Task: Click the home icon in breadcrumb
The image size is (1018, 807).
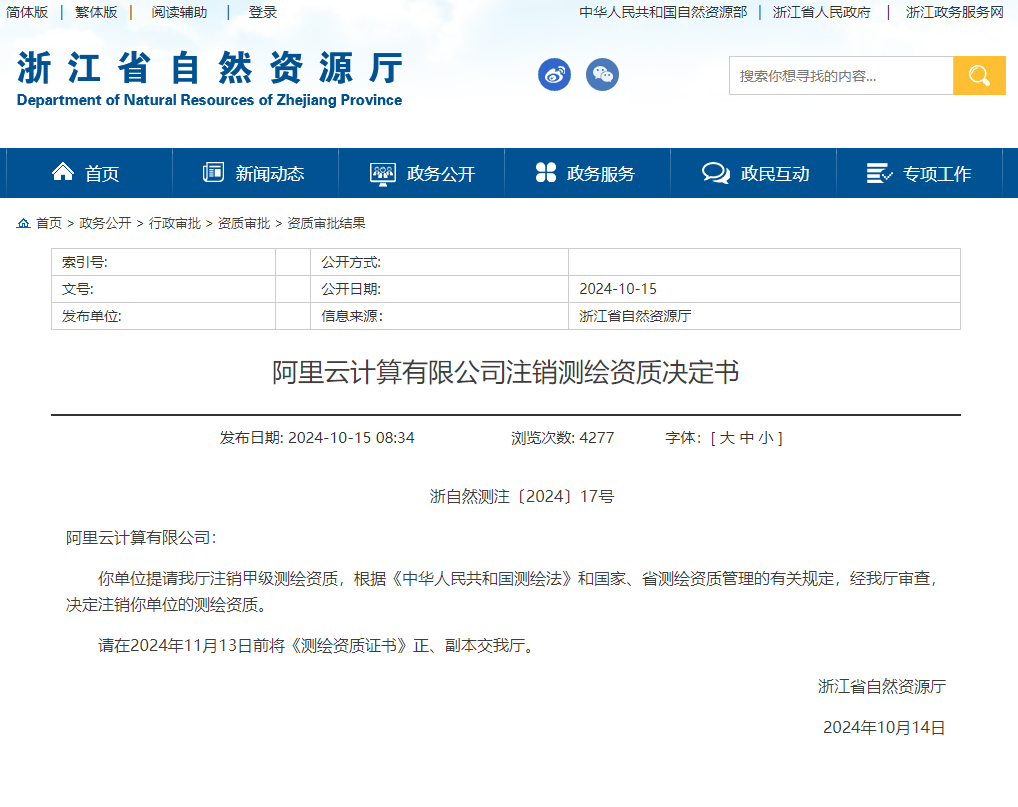Action: 23,223
